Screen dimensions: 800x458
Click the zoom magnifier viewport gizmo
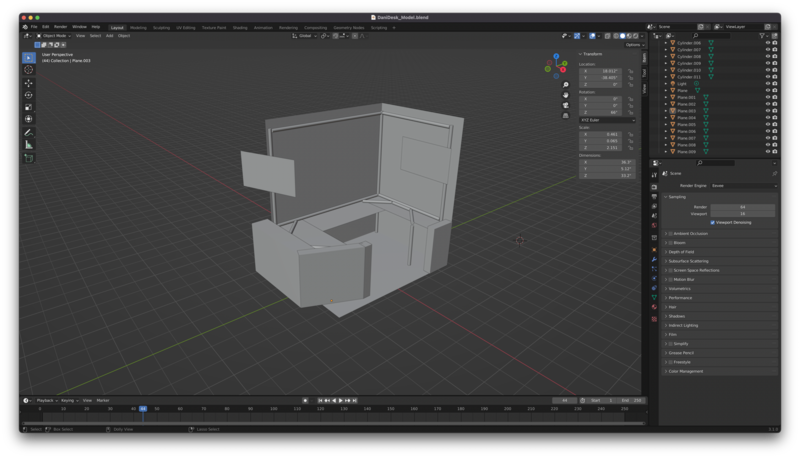click(566, 85)
